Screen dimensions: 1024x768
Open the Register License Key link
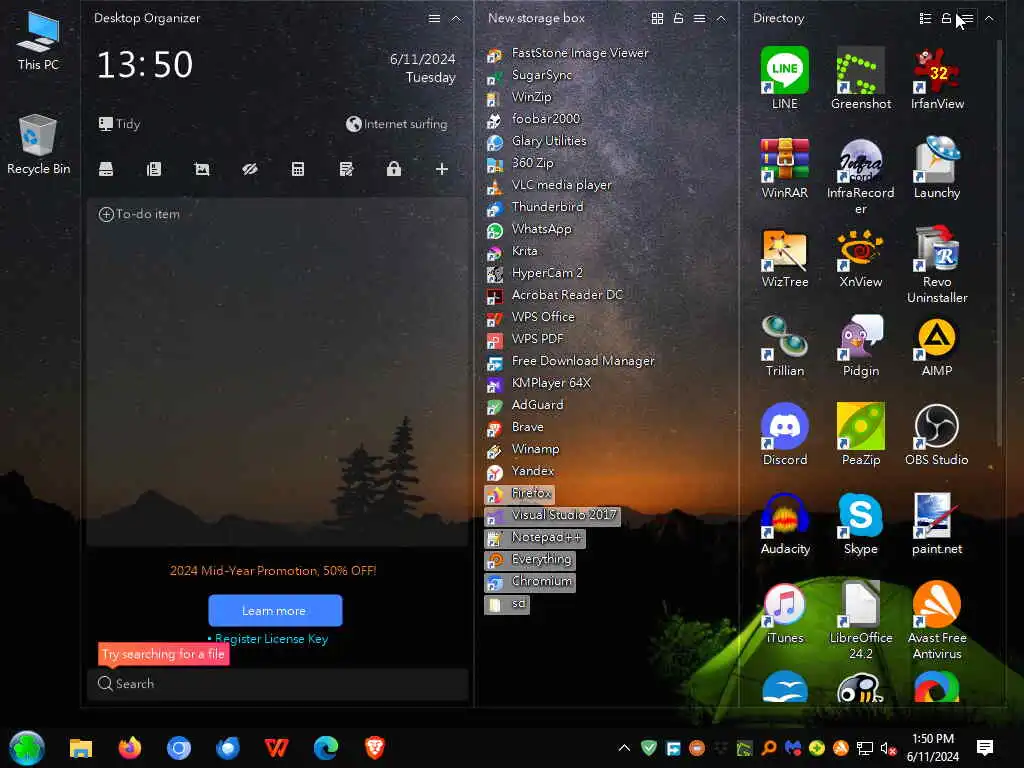click(271, 639)
